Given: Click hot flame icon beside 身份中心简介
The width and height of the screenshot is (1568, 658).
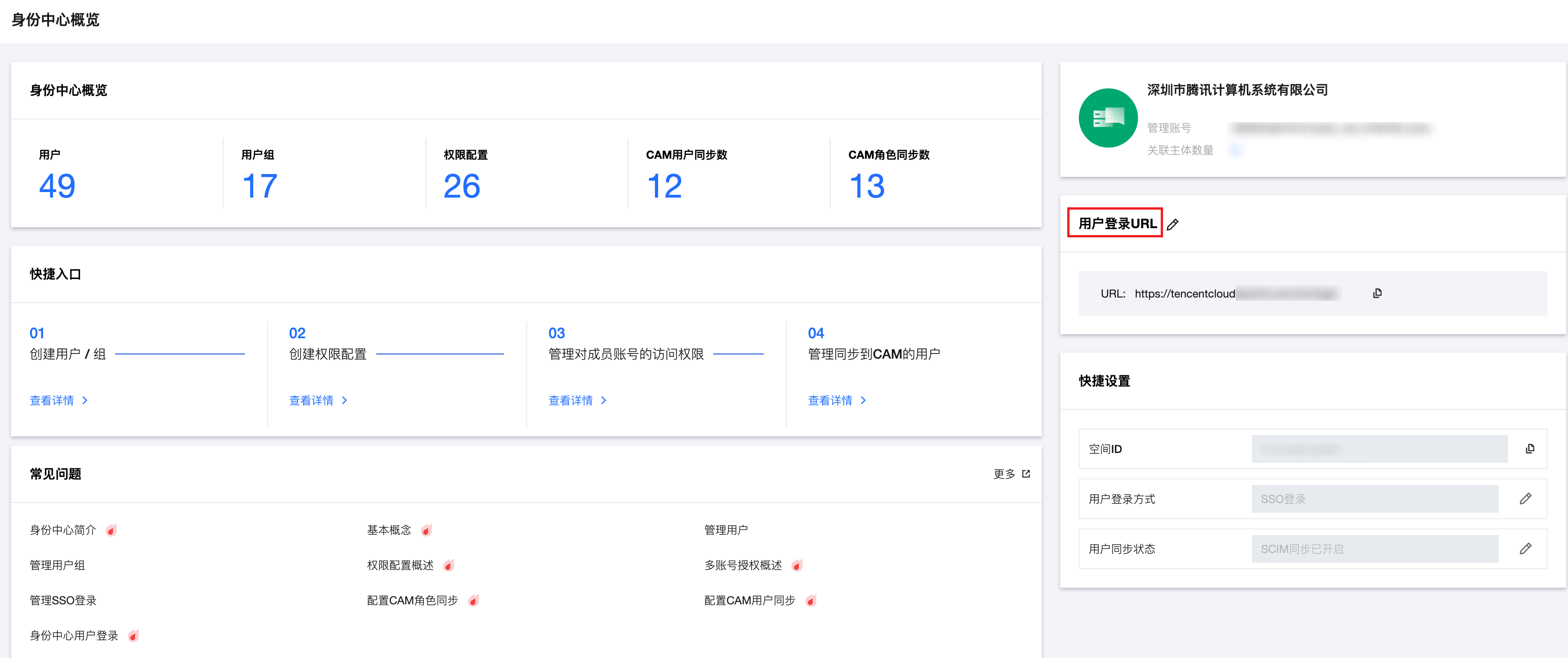Looking at the screenshot, I should pos(112,530).
